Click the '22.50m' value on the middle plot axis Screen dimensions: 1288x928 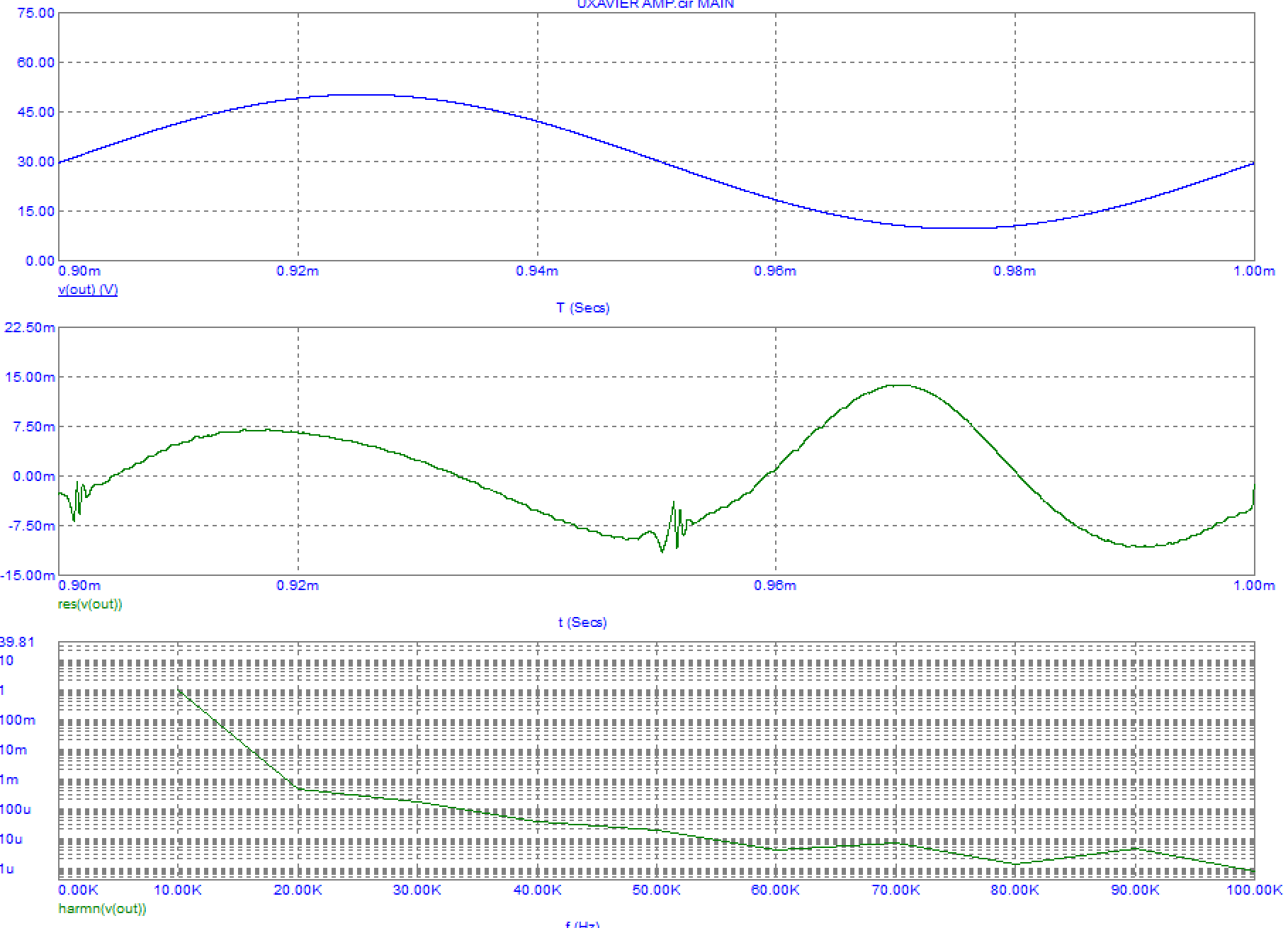click(30, 327)
